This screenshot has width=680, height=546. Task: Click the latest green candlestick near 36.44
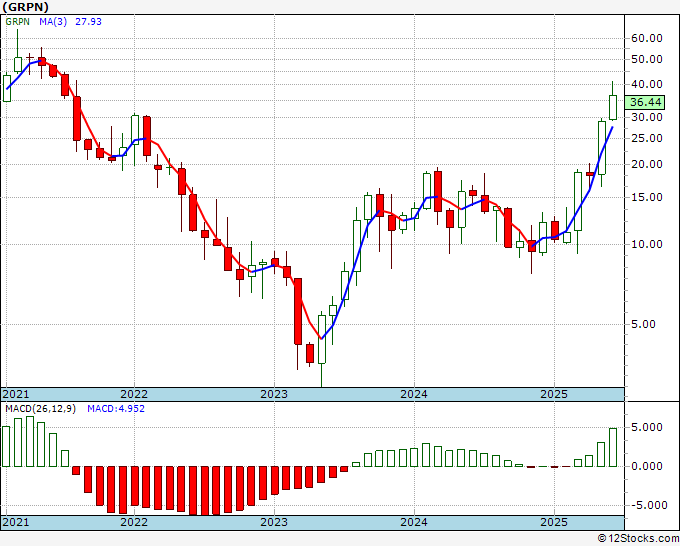click(613, 107)
